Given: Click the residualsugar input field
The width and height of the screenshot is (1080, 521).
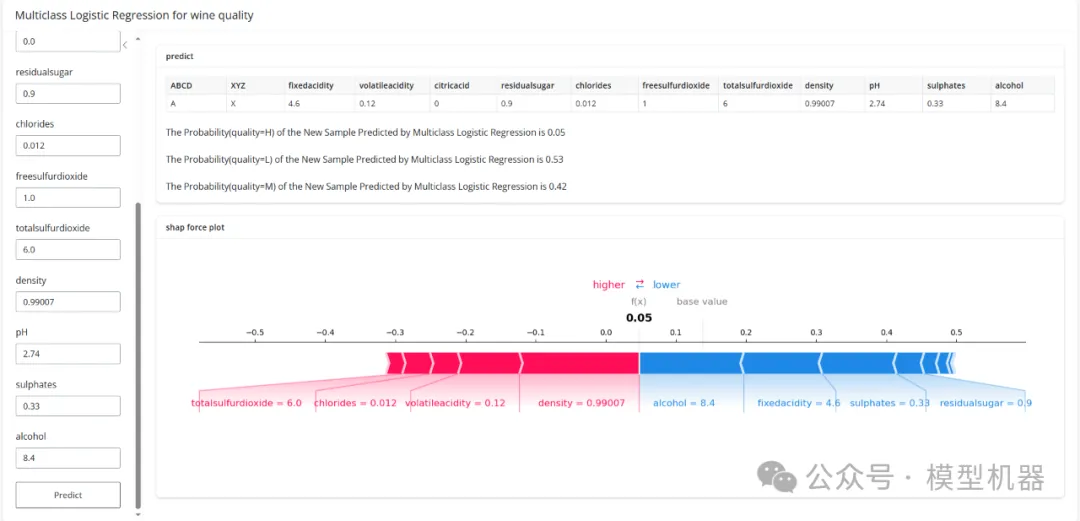Looking at the screenshot, I should point(68,93).
